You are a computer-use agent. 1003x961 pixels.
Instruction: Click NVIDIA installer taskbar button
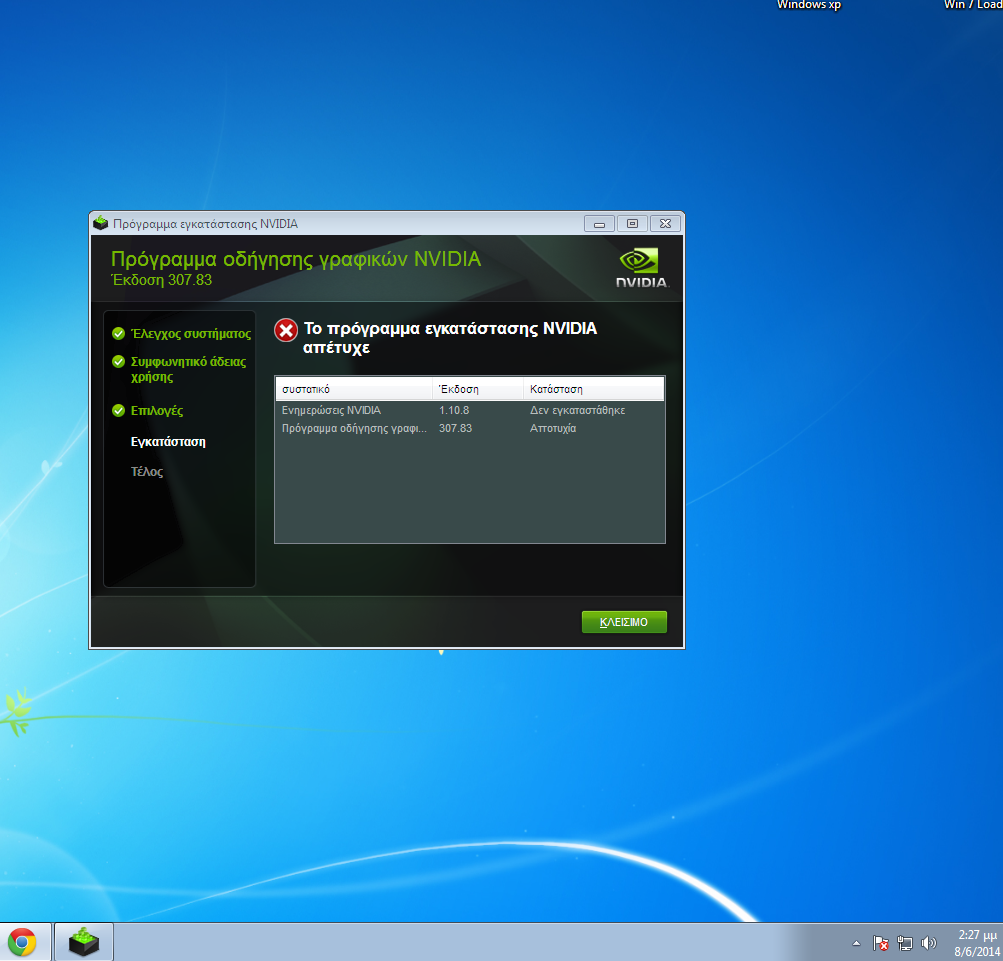click(x=84, y=942)
